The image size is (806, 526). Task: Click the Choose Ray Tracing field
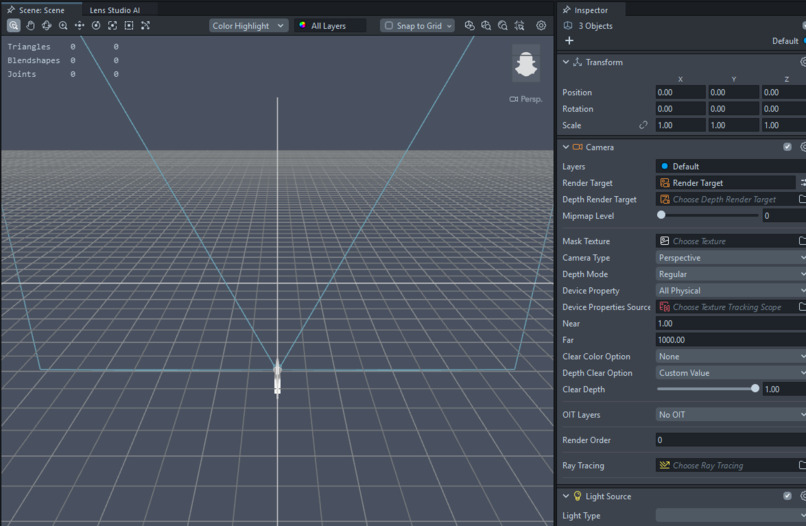click(x=726, y=465)
